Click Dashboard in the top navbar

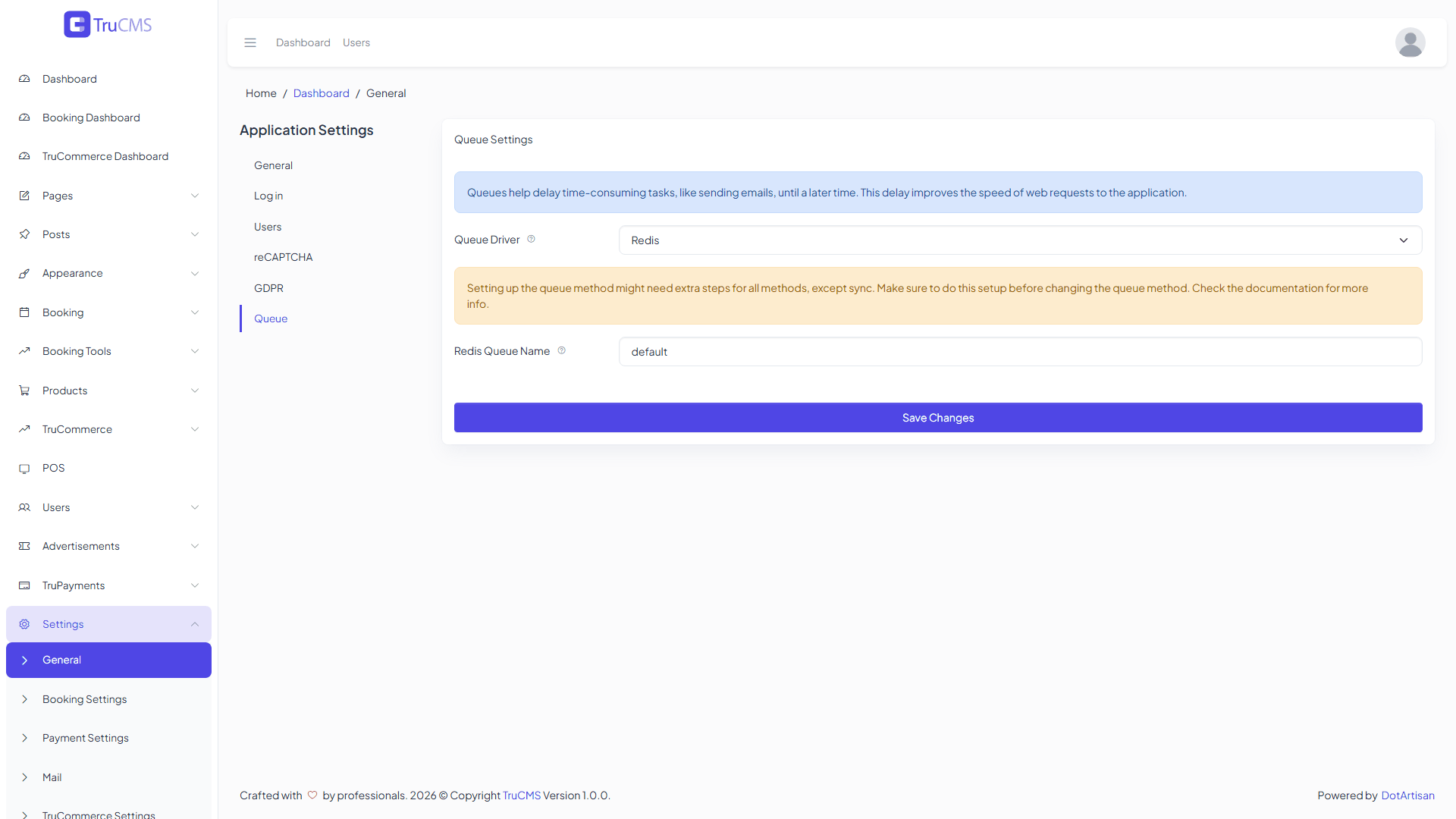[303, 42]
